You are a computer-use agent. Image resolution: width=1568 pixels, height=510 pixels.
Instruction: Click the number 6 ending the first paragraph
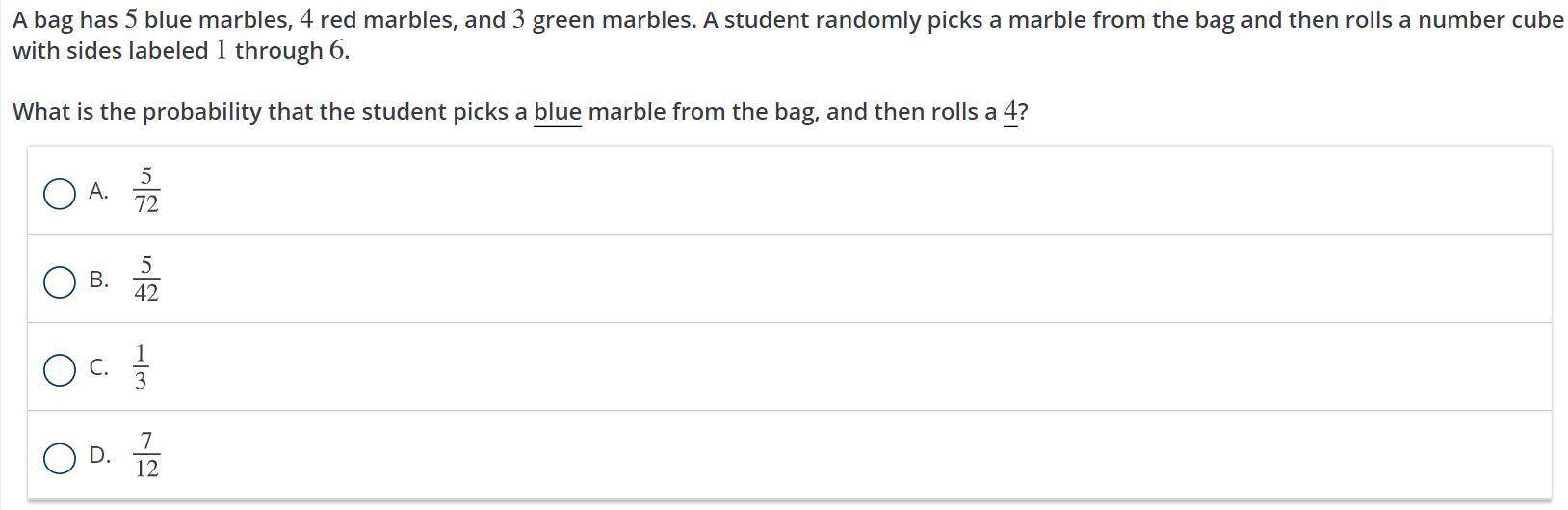336,51
